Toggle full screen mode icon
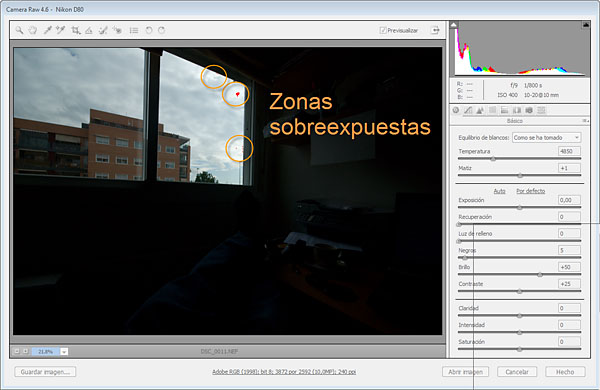The image size is (600, 390). (435, 30)
